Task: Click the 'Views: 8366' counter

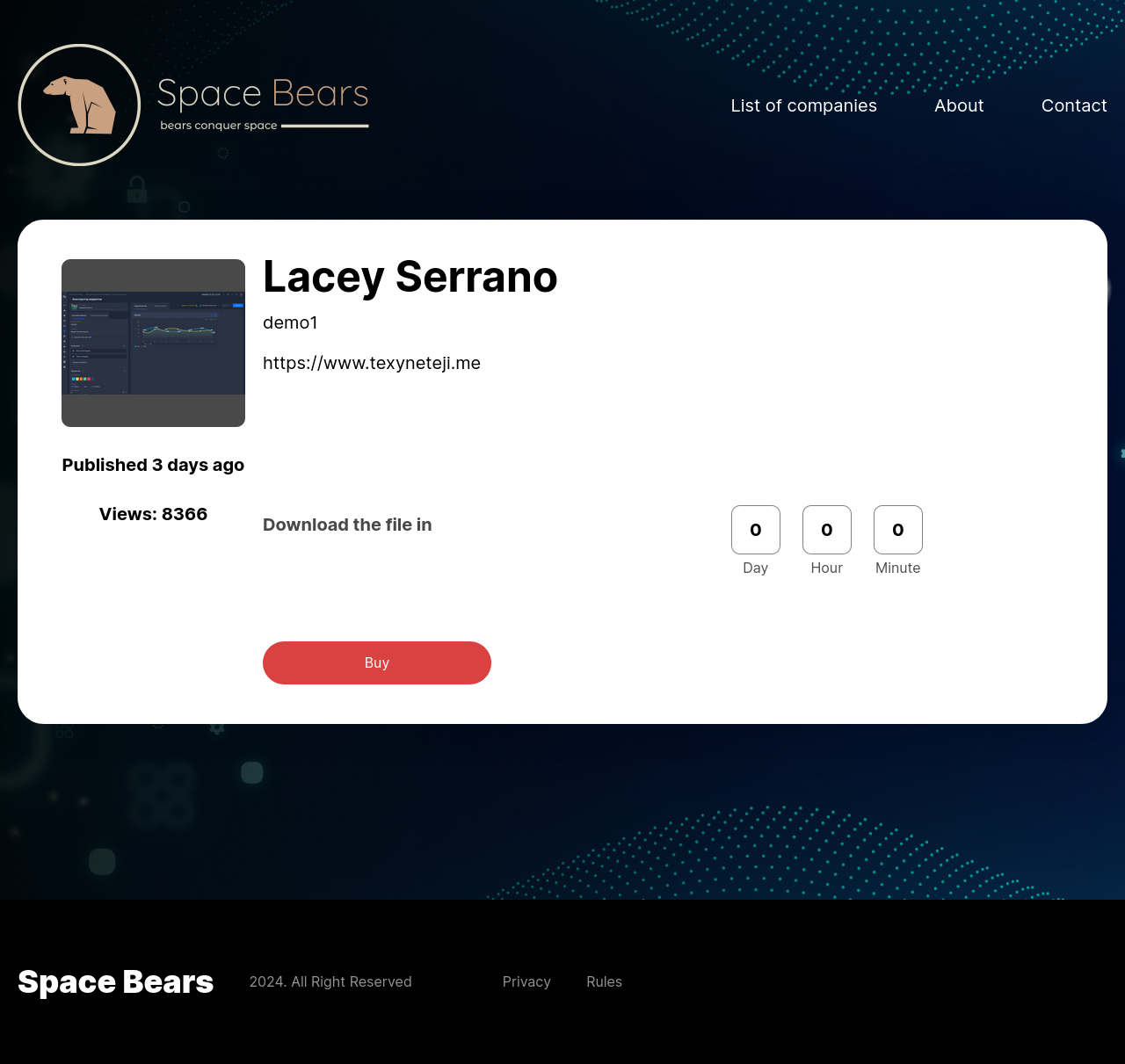Action: [153, 515]
